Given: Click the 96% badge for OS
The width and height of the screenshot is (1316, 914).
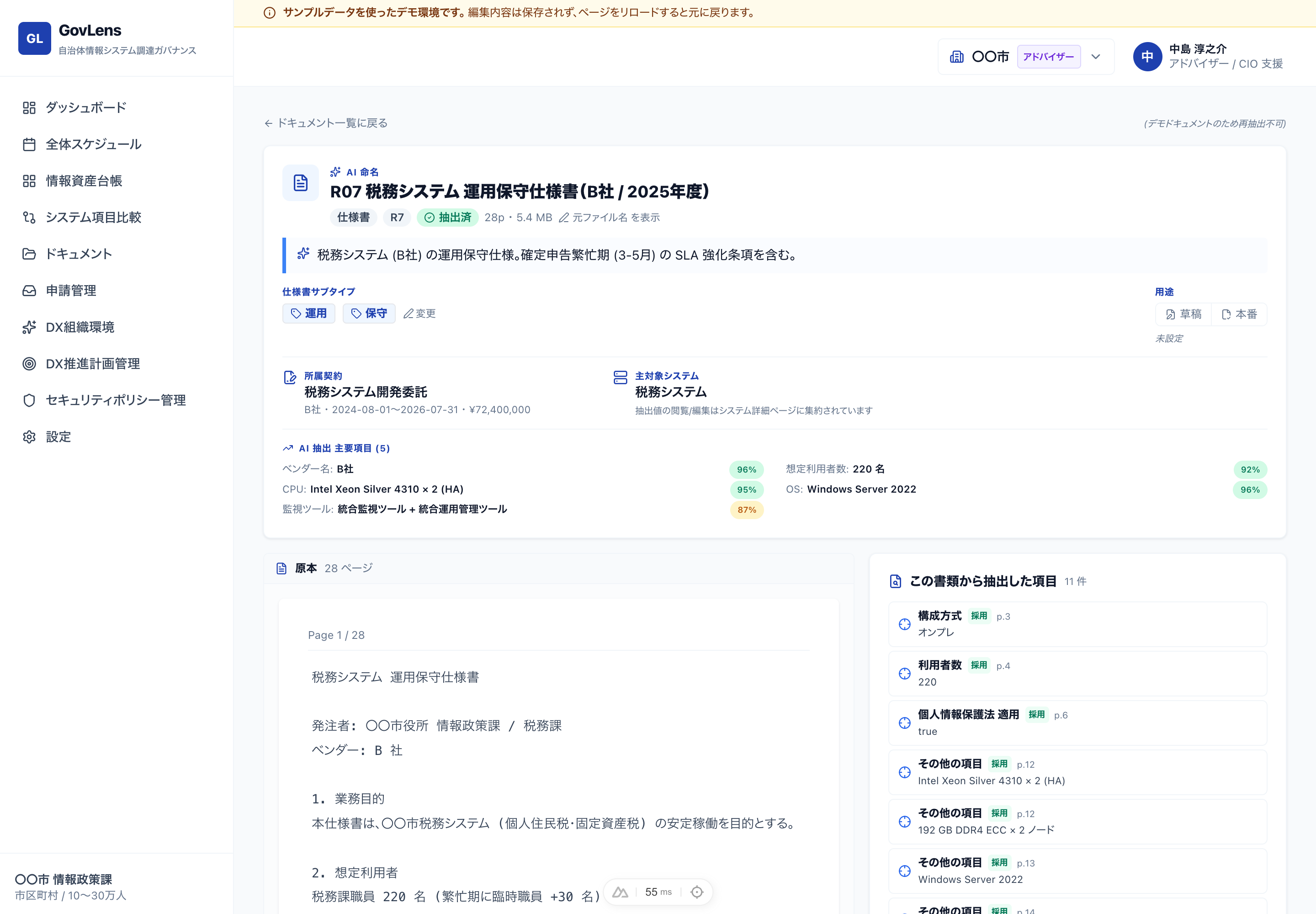Looking at the screenshot, I should click(x=1250, y=489).
